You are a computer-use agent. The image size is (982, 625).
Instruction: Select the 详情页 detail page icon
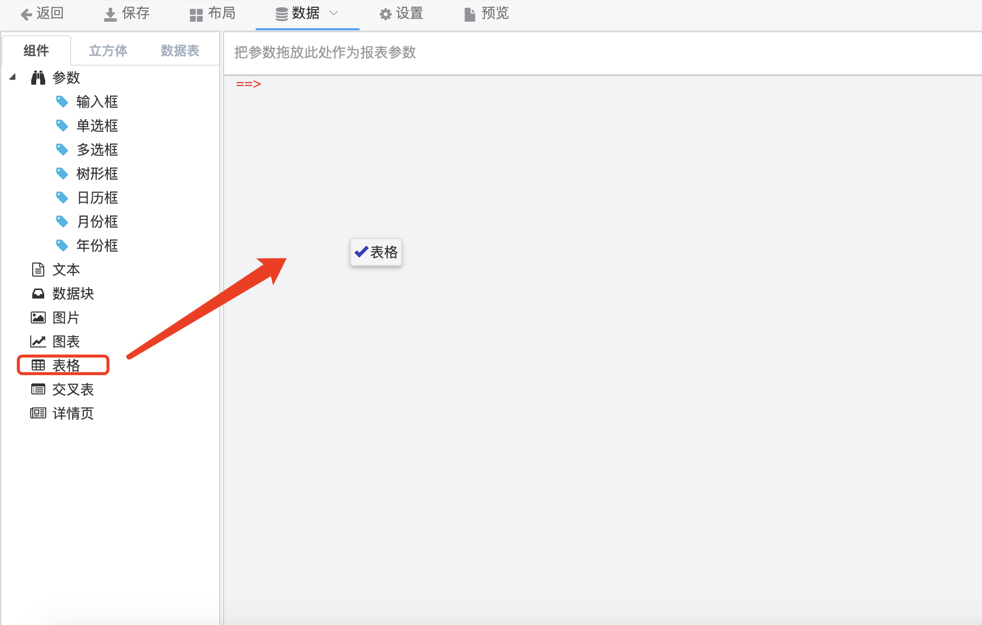pos(38,414)
